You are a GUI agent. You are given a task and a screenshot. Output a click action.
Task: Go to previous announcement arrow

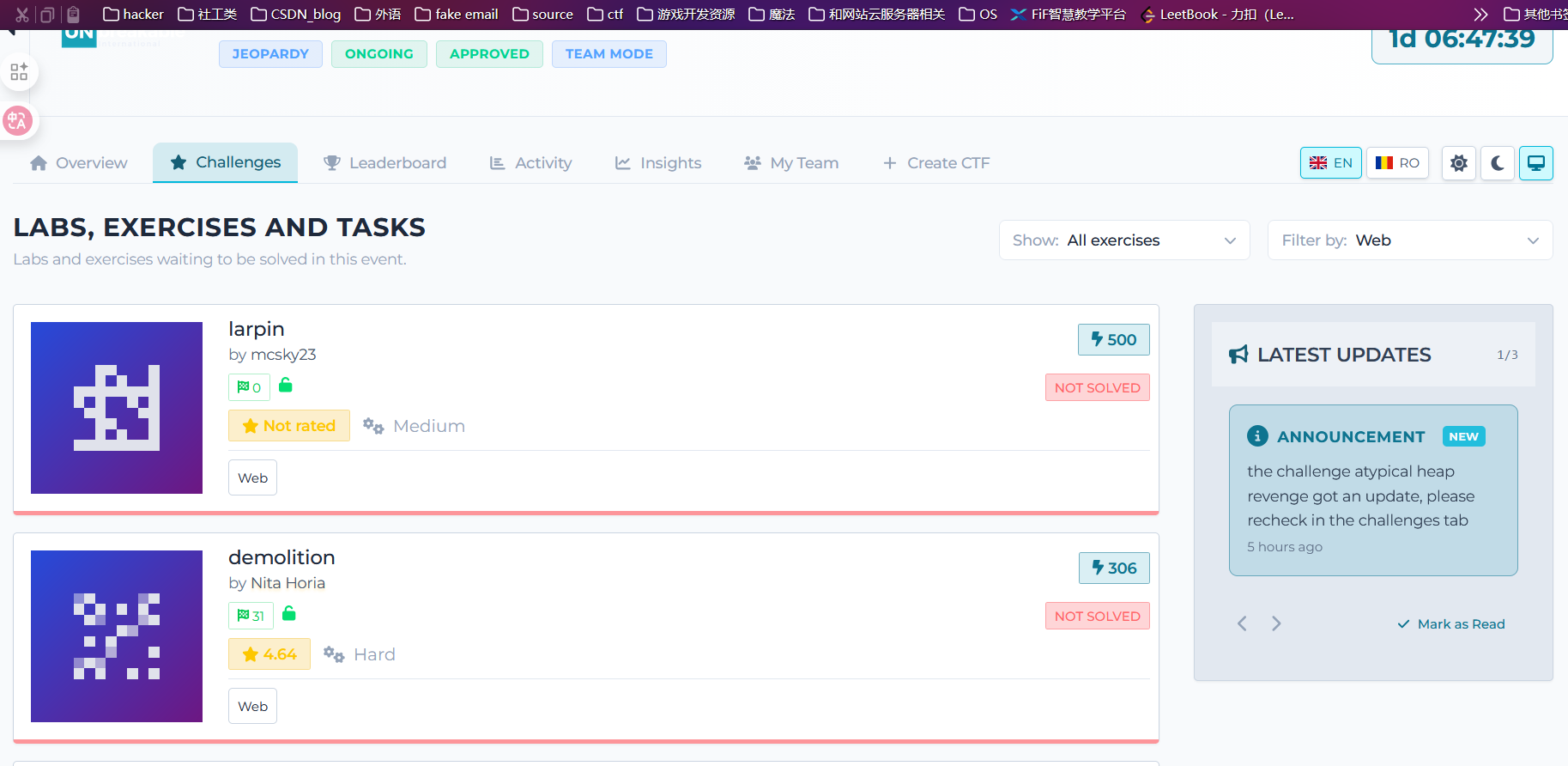1242,623
